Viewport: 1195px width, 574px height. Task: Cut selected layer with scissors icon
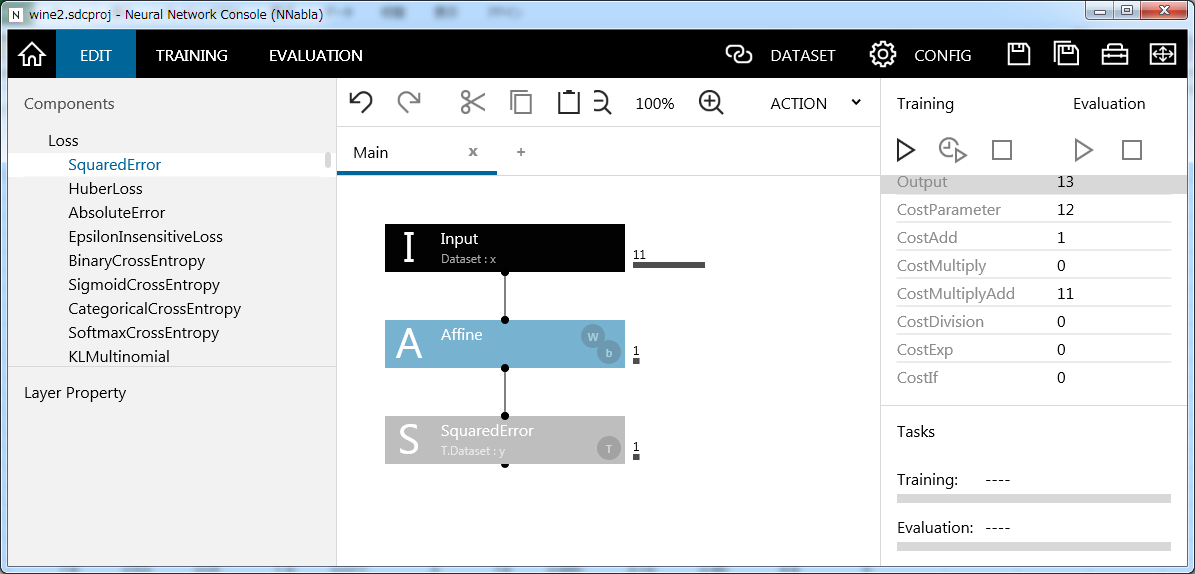(472, 103)
